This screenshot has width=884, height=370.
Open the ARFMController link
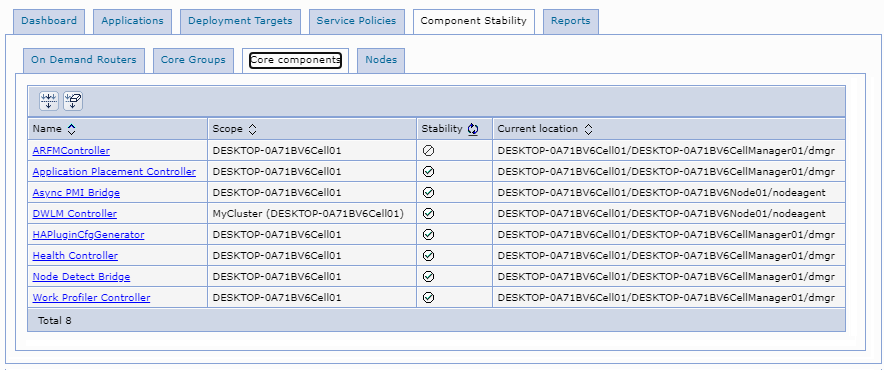(x=71, y=151)
